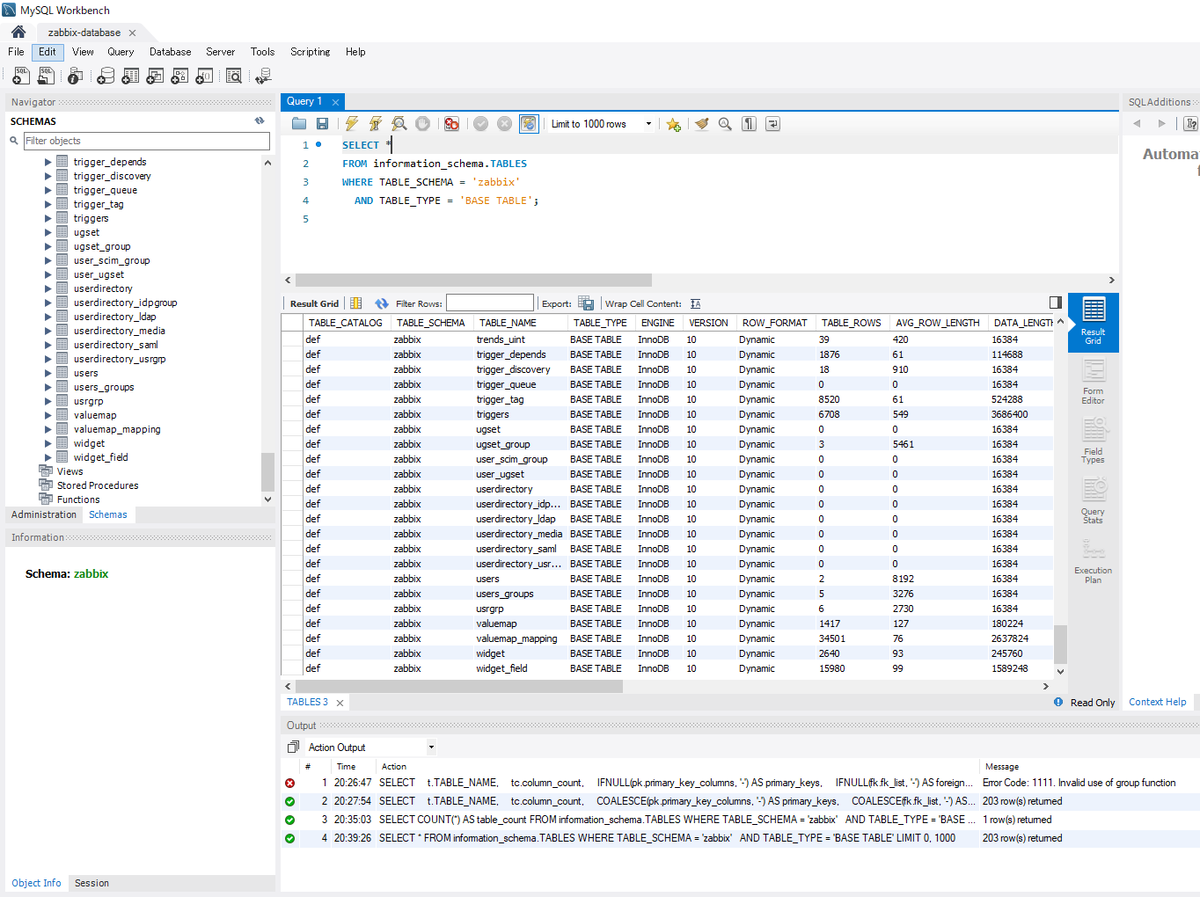Rollback the transaction X icon
The image size is (1200, 897).
coord(504,124)
